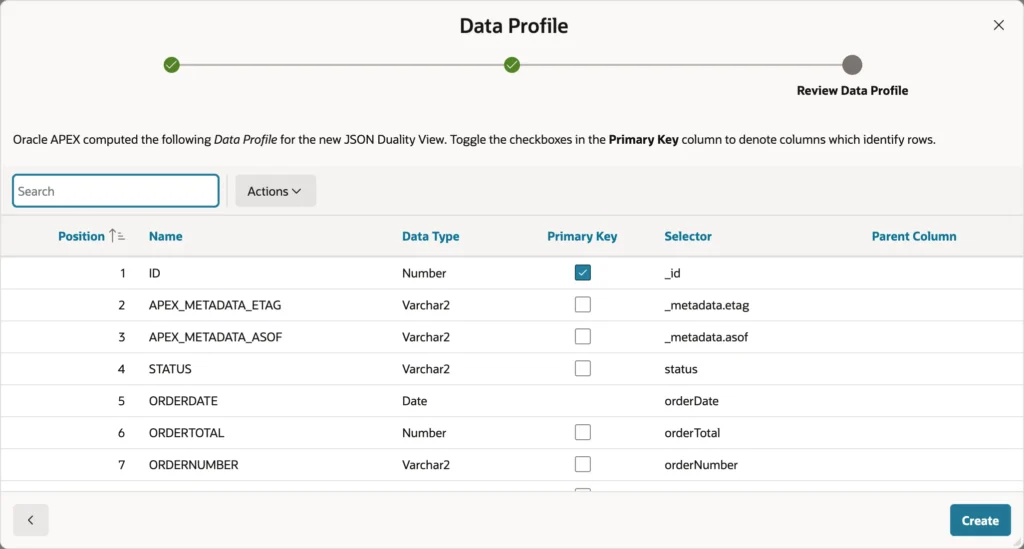Click the Data Type column header
The width and height of the screenshot is (1024, 549).
(x=430, y=236)
